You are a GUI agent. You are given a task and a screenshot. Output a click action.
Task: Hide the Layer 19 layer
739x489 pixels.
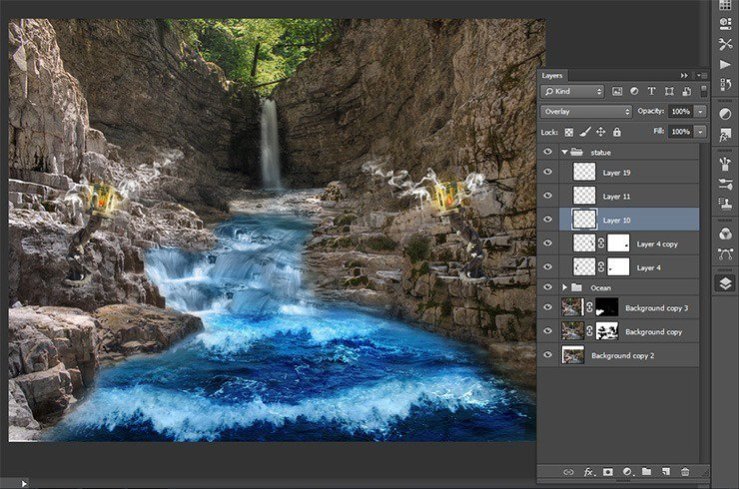pyautogui.click(x=547, y=172)
